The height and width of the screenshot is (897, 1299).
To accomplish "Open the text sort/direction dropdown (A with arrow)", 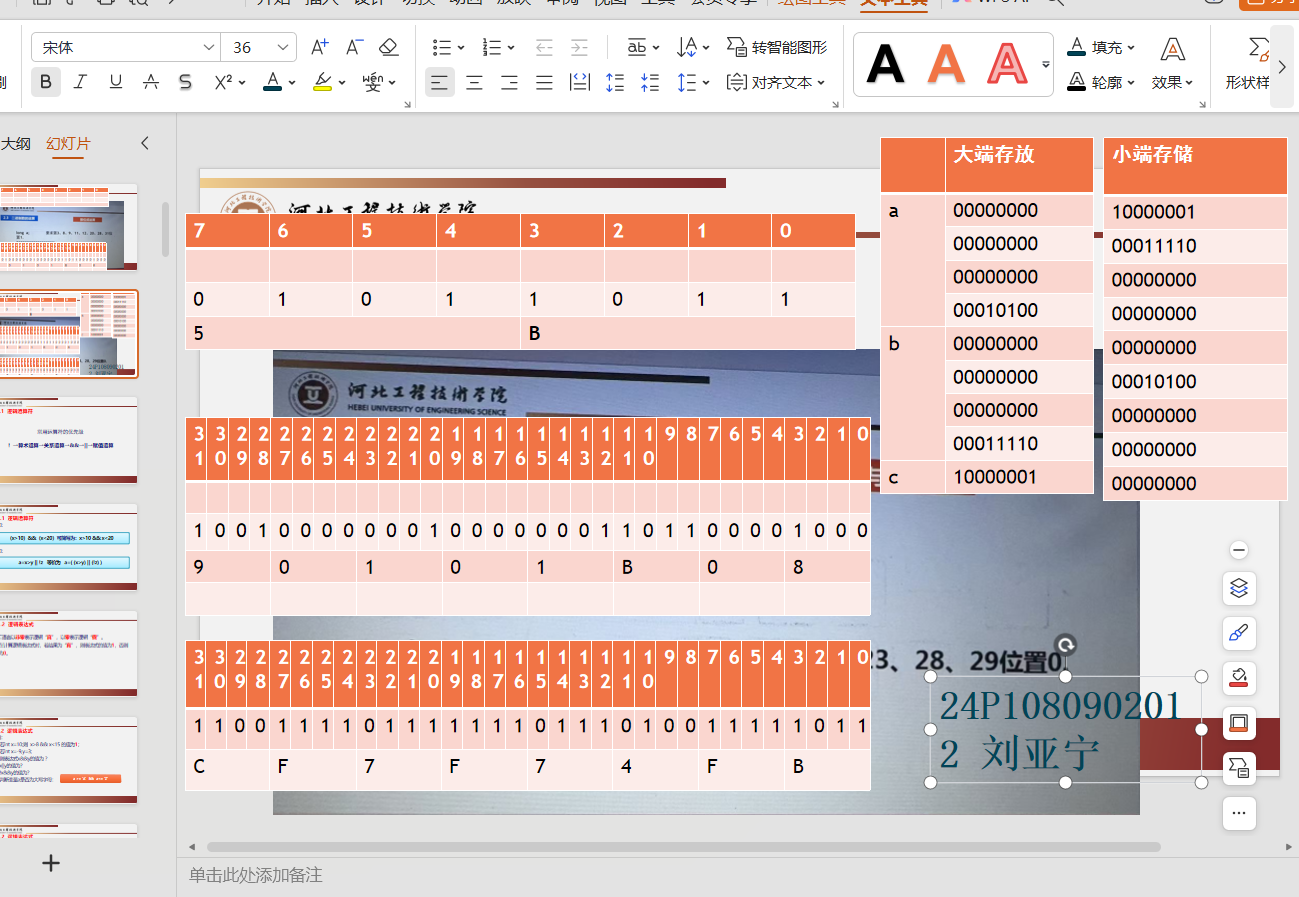I will pyautogui.click(x=693, y=47).
